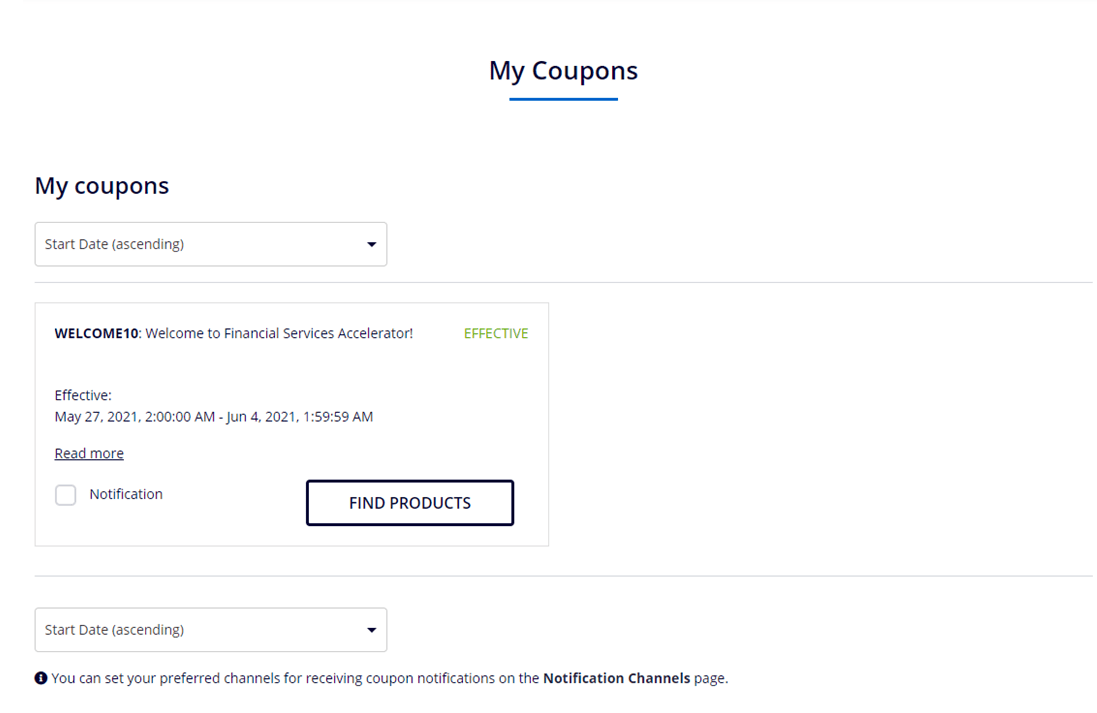Image resolution: width=1097 pixels, height=713 pixels.
Task: Go to the Notification Channels page
Action: tap(616, 678)
